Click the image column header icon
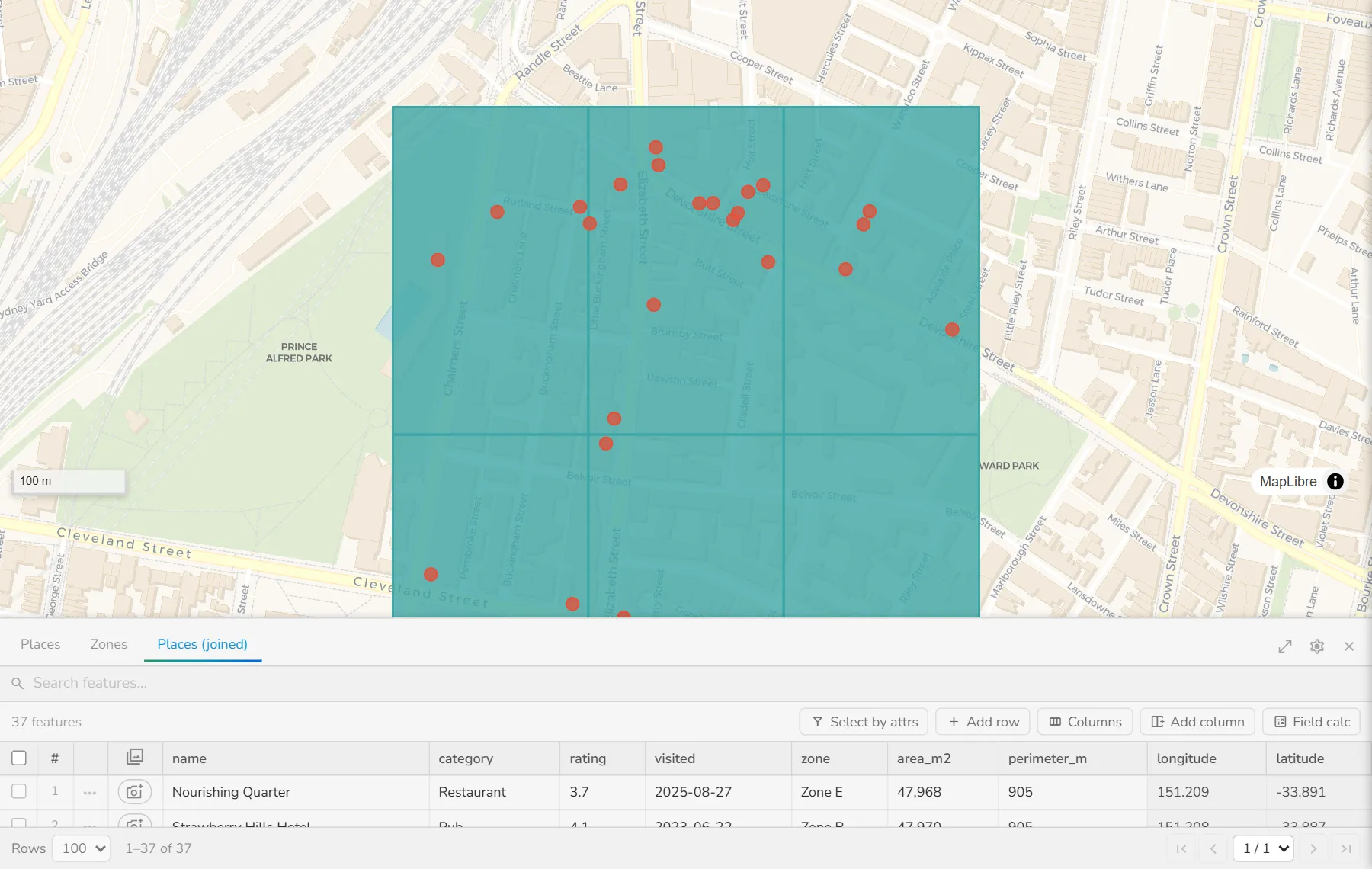 [x=135, y=757]
